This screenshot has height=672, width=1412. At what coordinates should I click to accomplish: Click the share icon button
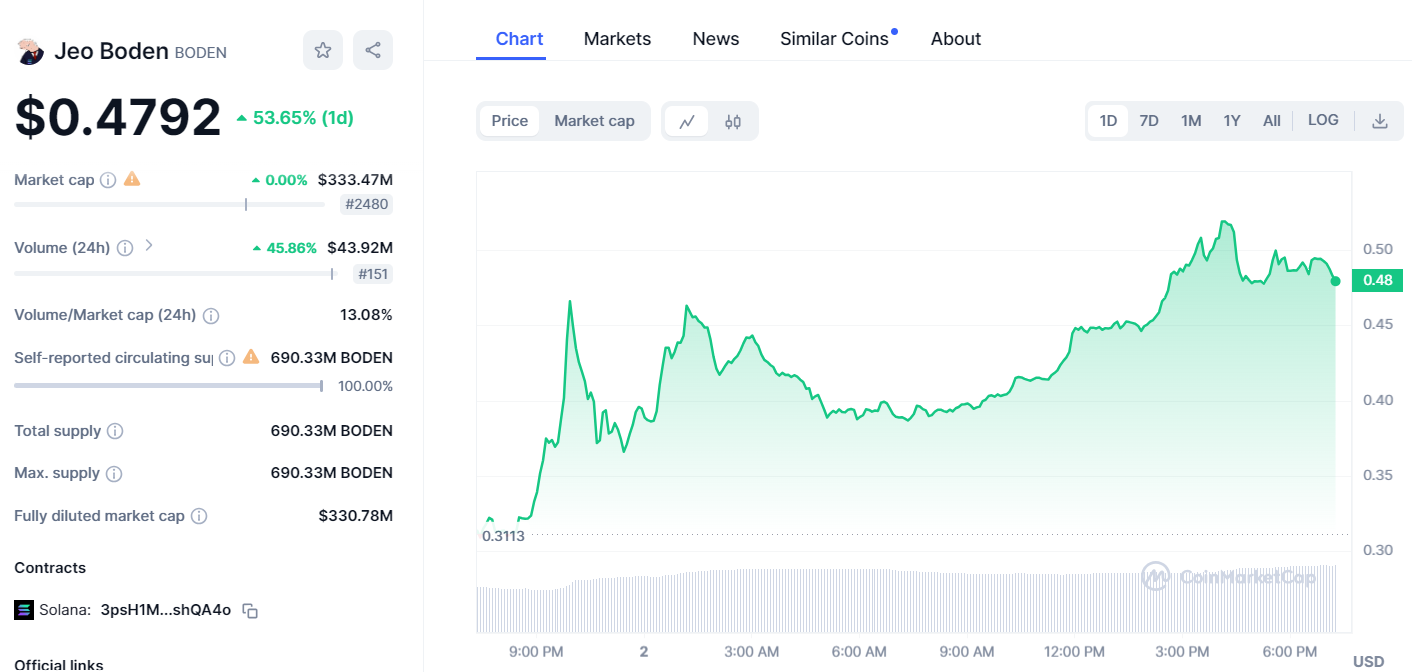tap(372, 50)
